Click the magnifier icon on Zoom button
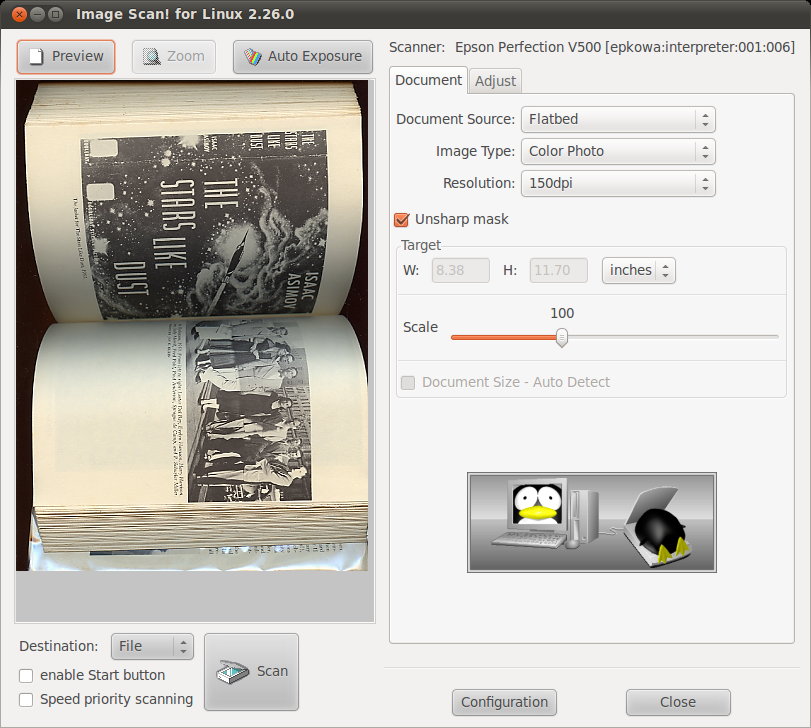This screenshot has height=728, width=811. 152,56
